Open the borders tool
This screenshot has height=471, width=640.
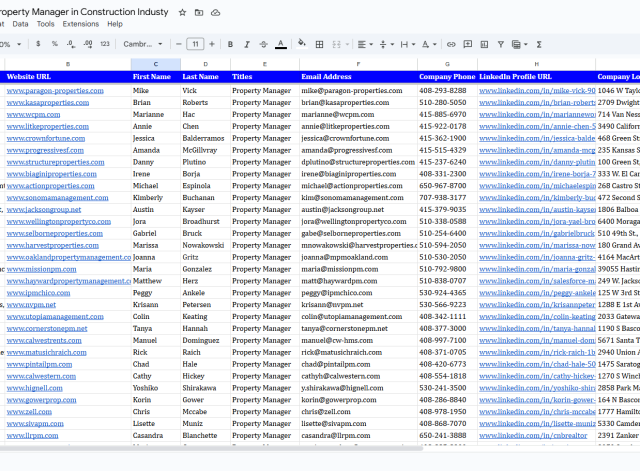(320, 44)
